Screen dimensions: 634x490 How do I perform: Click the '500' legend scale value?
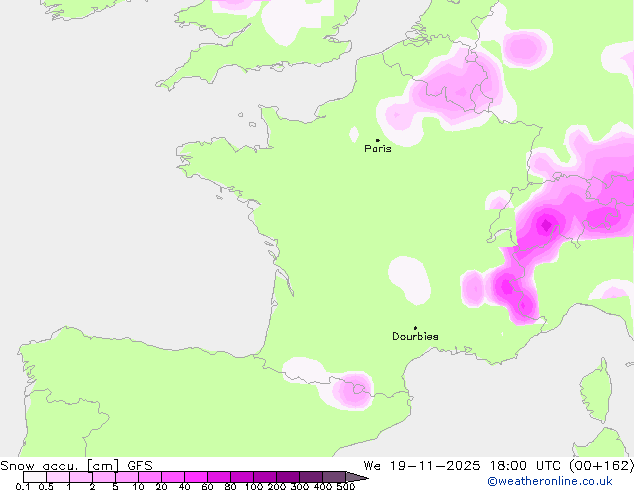[x=346, y=486]
